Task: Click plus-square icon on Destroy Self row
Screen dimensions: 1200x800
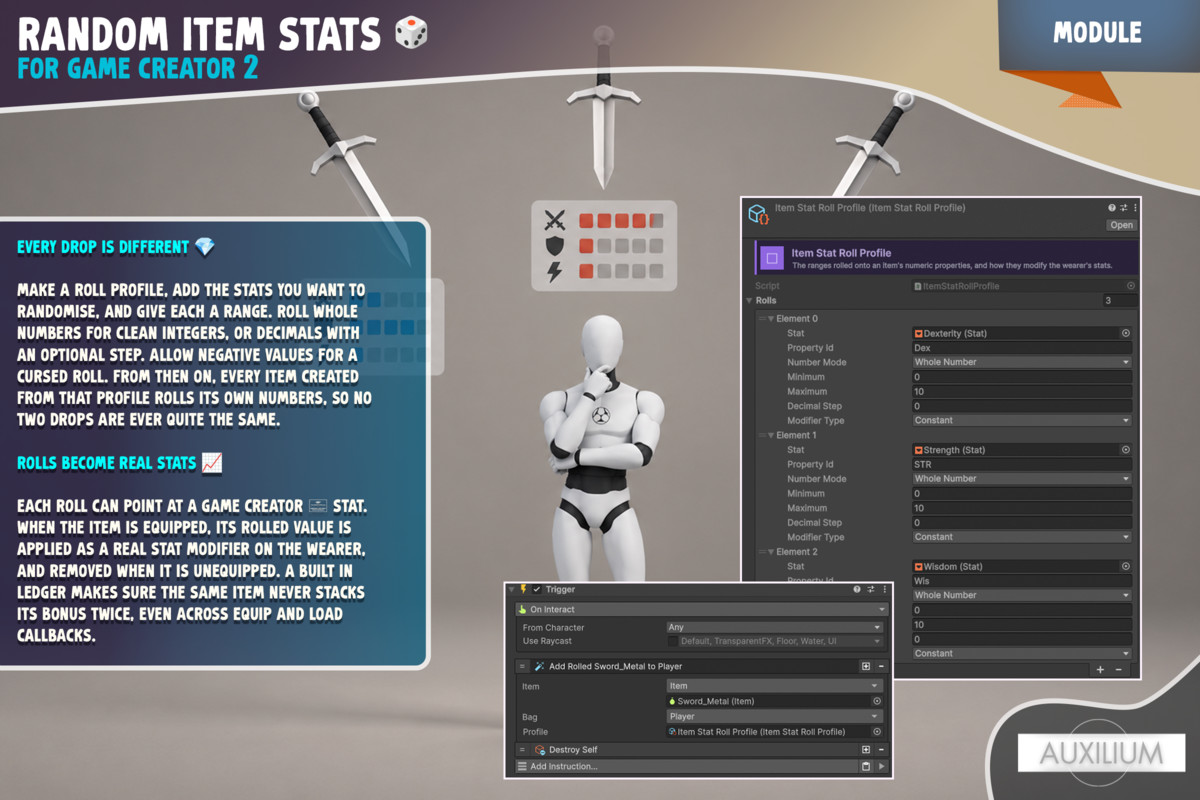Action: 866,749
